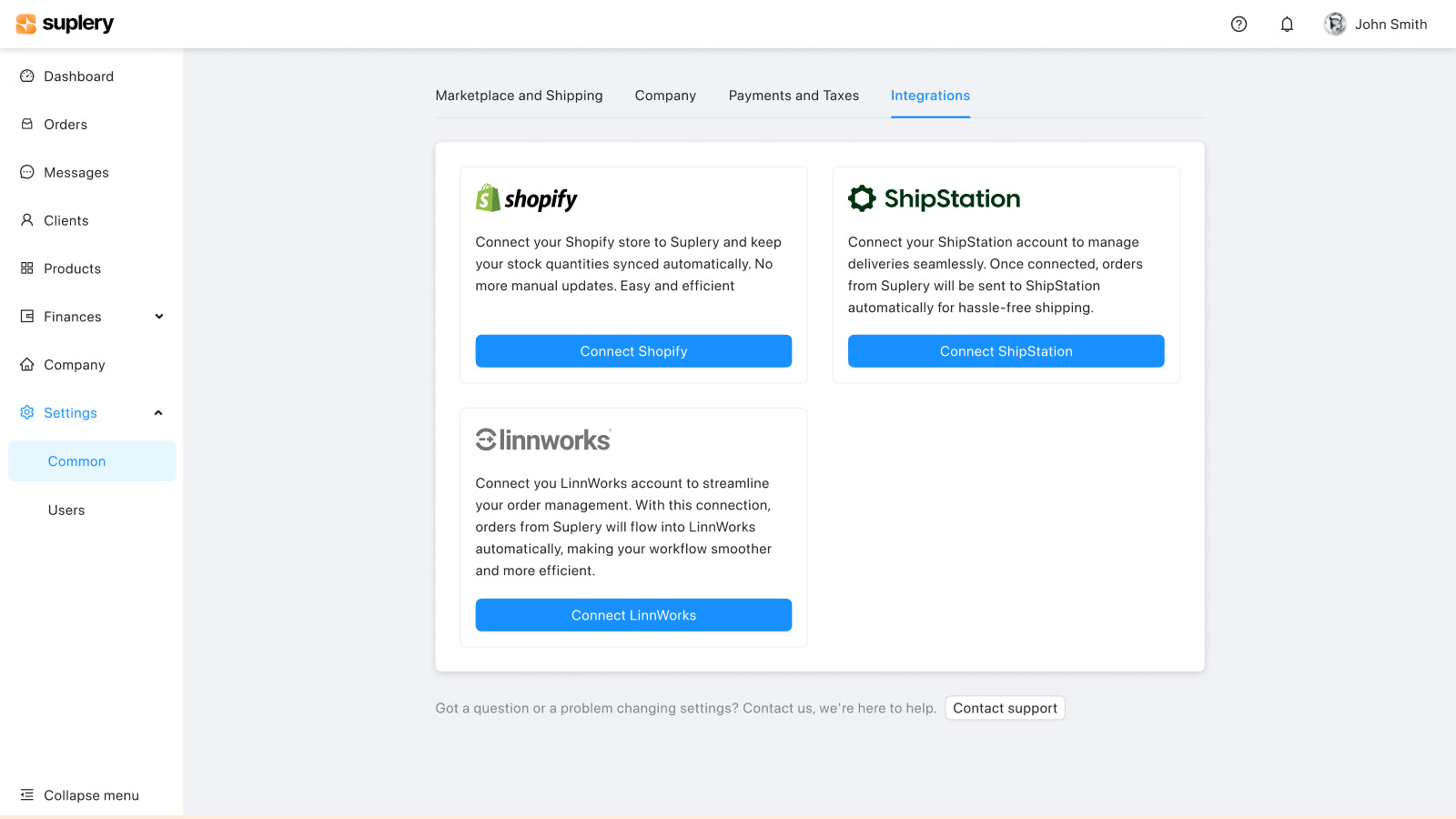Collapse the Settings section chevron
The image size is (1456, 819).
(158, 412)
